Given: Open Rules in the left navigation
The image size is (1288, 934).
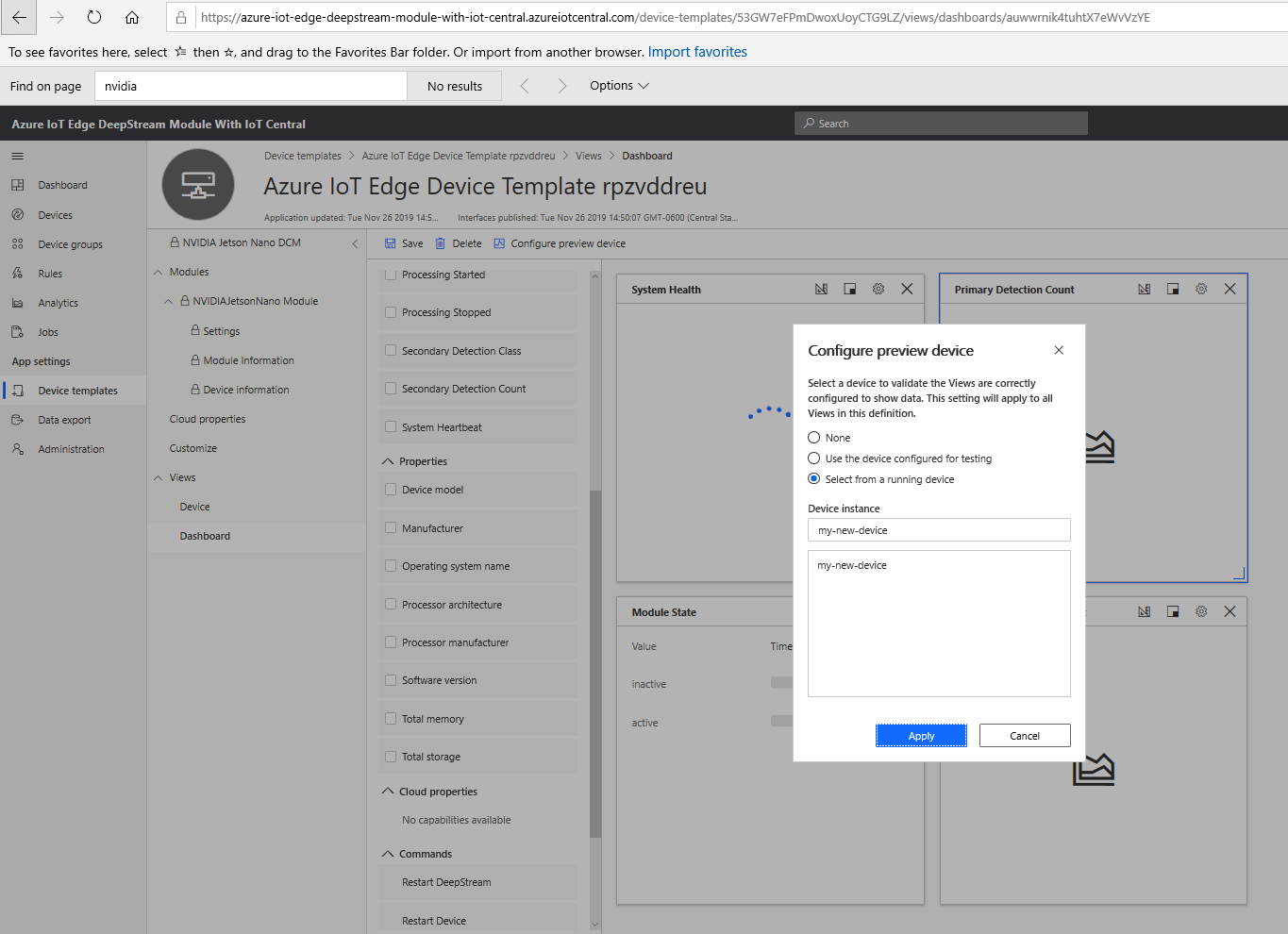Looking at the screenshot, I should pyautogui.click(x=50, y=274).
